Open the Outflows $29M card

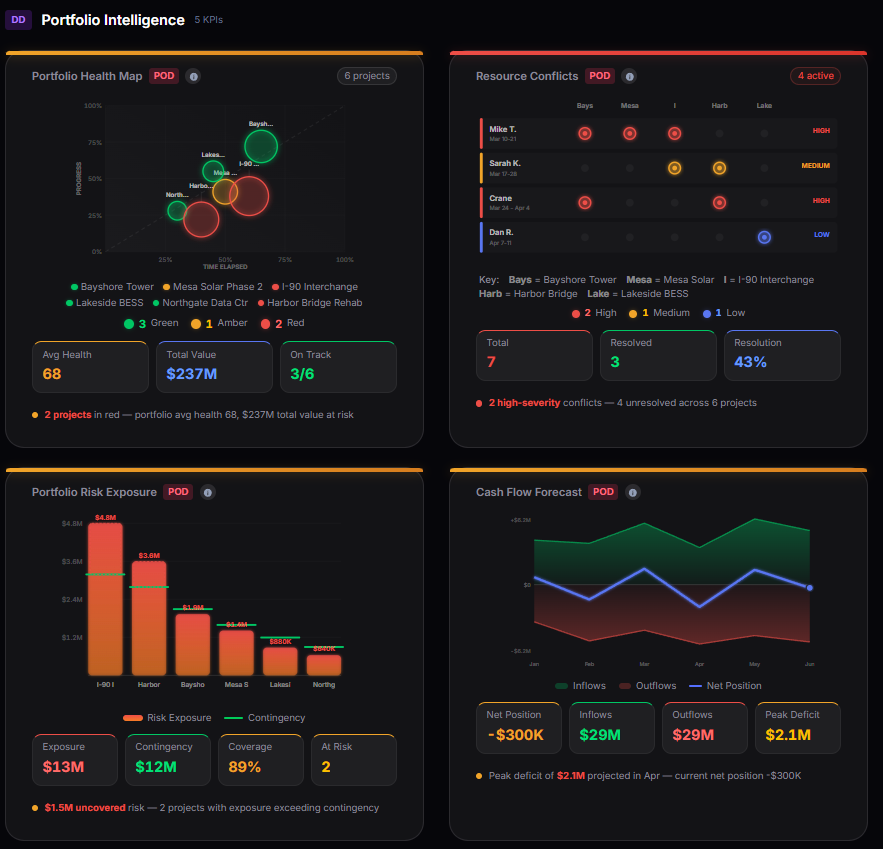click(704, 727)
